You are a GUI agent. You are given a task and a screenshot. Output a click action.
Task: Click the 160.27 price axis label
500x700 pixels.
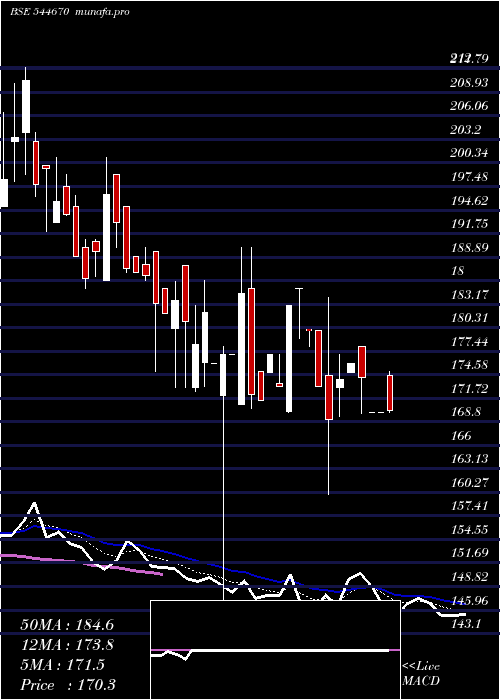click(469, 483)
